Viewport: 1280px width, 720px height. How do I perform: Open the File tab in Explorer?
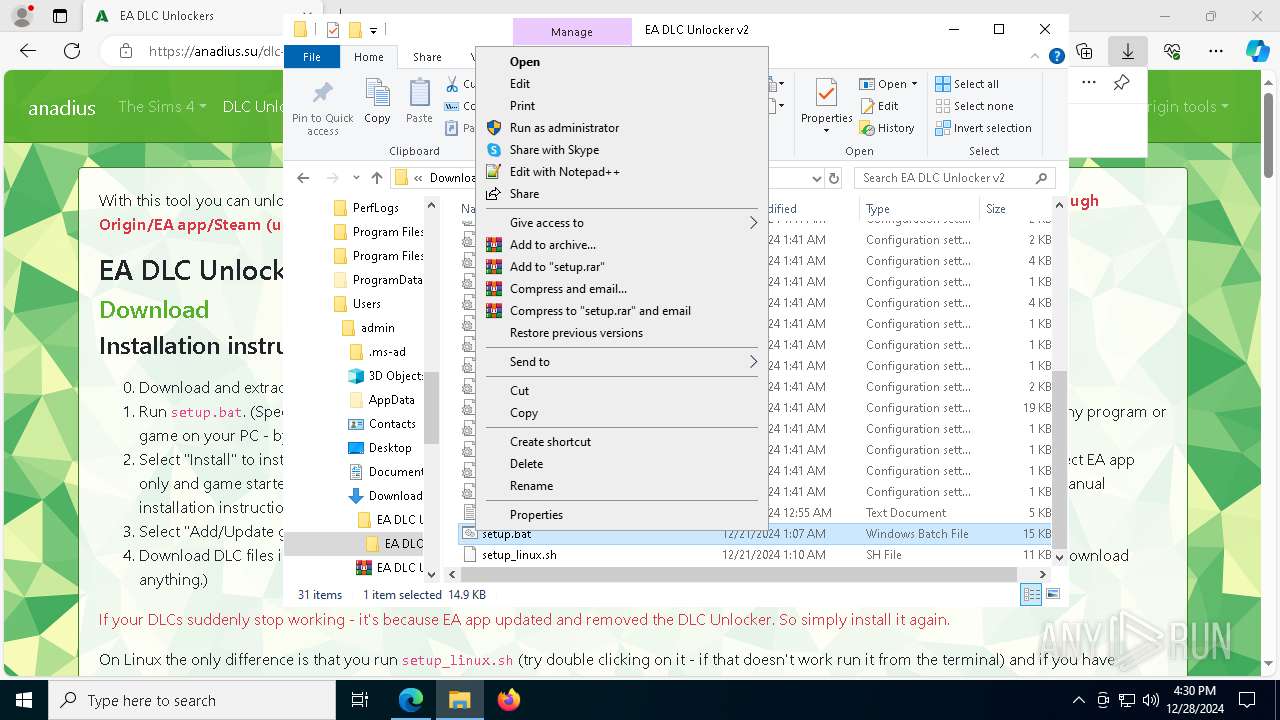(312, 57)
